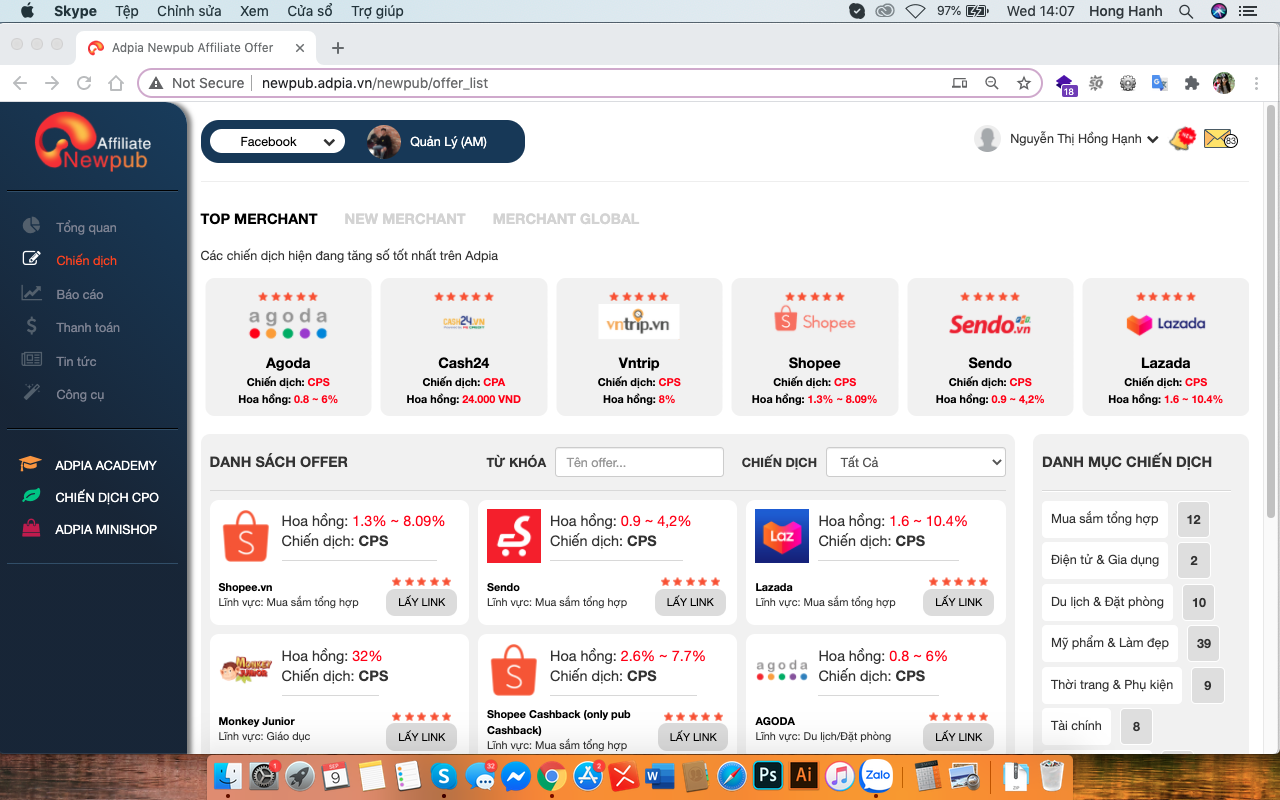Open the Cửa sổ menu
The image size is (1280, 800).
(310, 11)
